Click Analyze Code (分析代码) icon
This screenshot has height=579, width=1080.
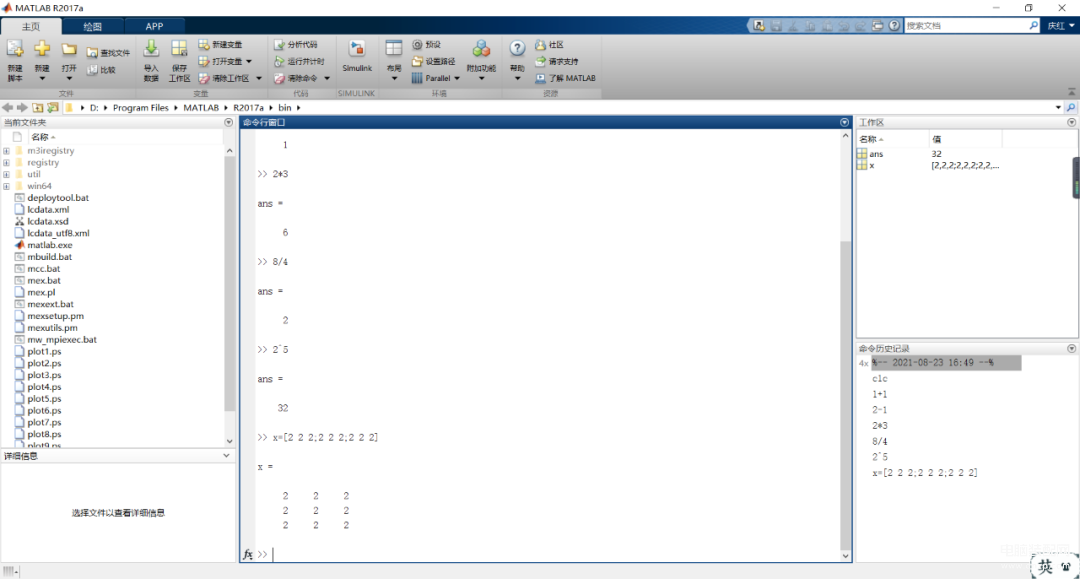[279, 45]
